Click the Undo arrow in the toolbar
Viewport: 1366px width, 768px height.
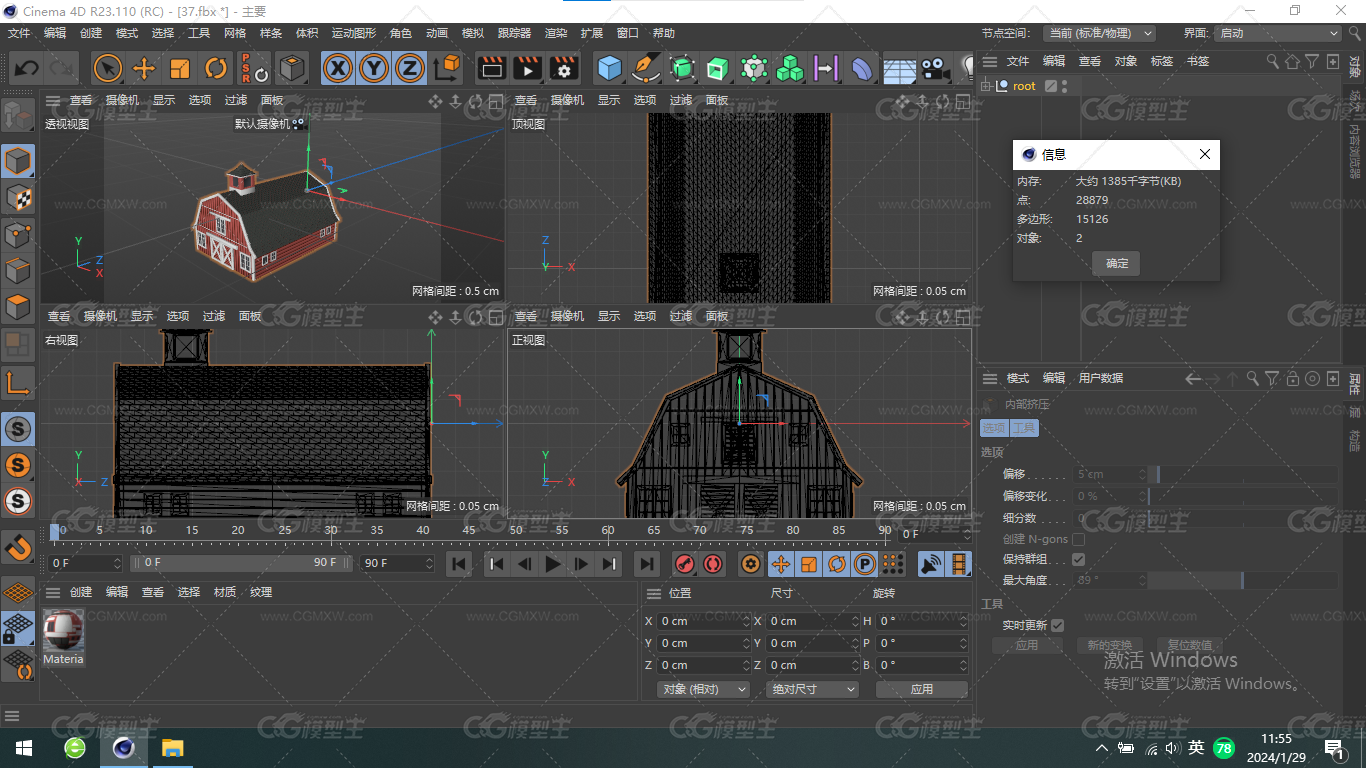pos(27,68)
